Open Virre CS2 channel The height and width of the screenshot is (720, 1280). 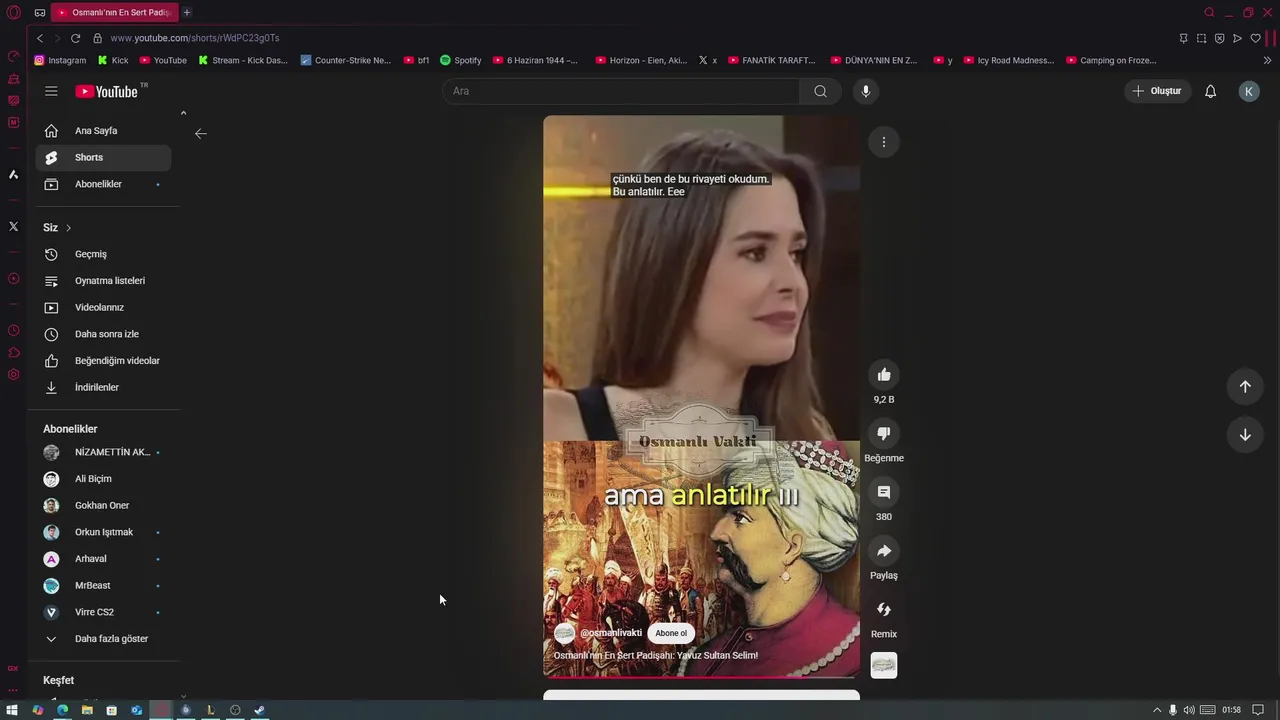[x=103, y=612]
